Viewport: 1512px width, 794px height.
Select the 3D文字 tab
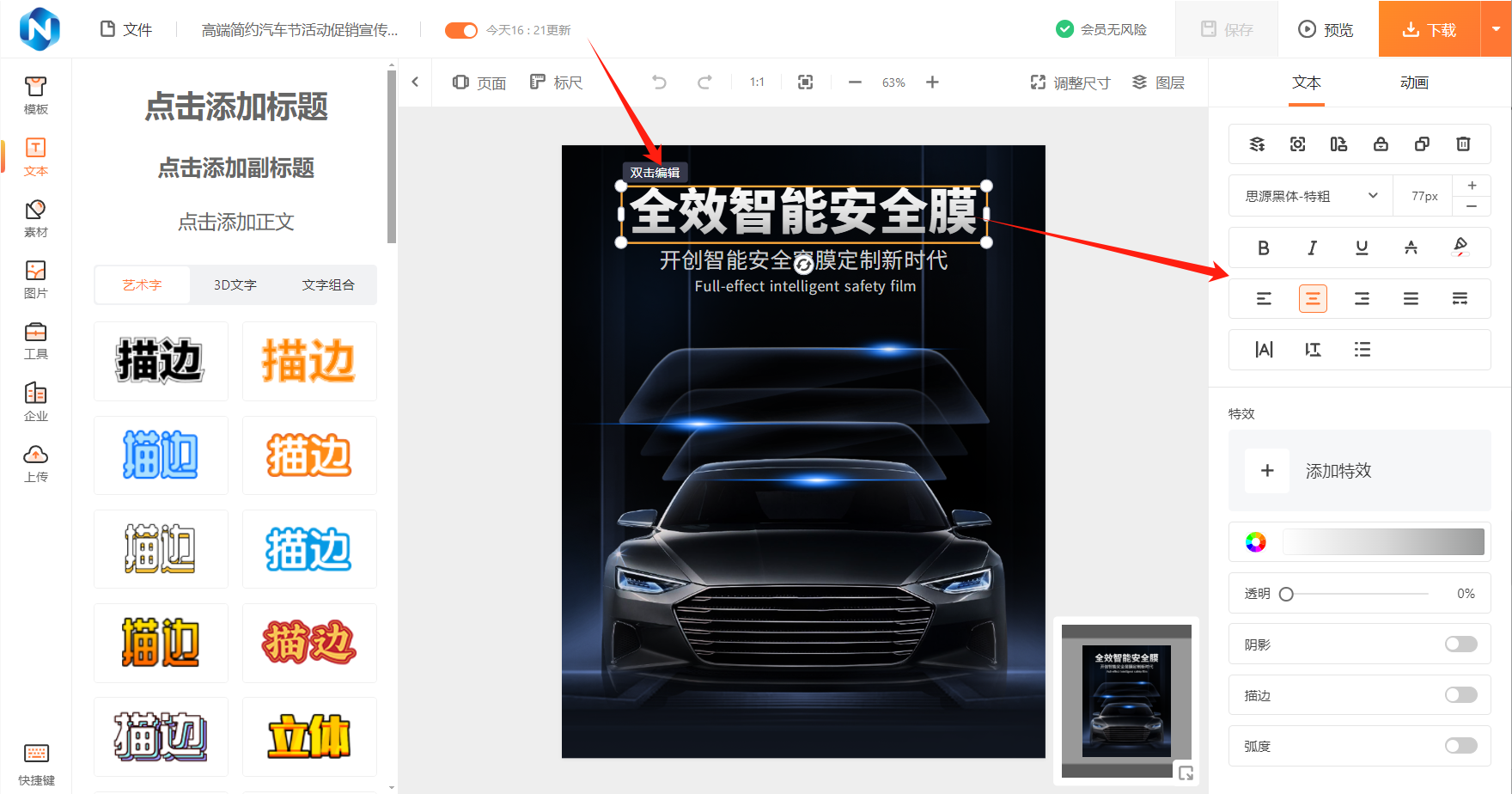(x=235, y=285)
